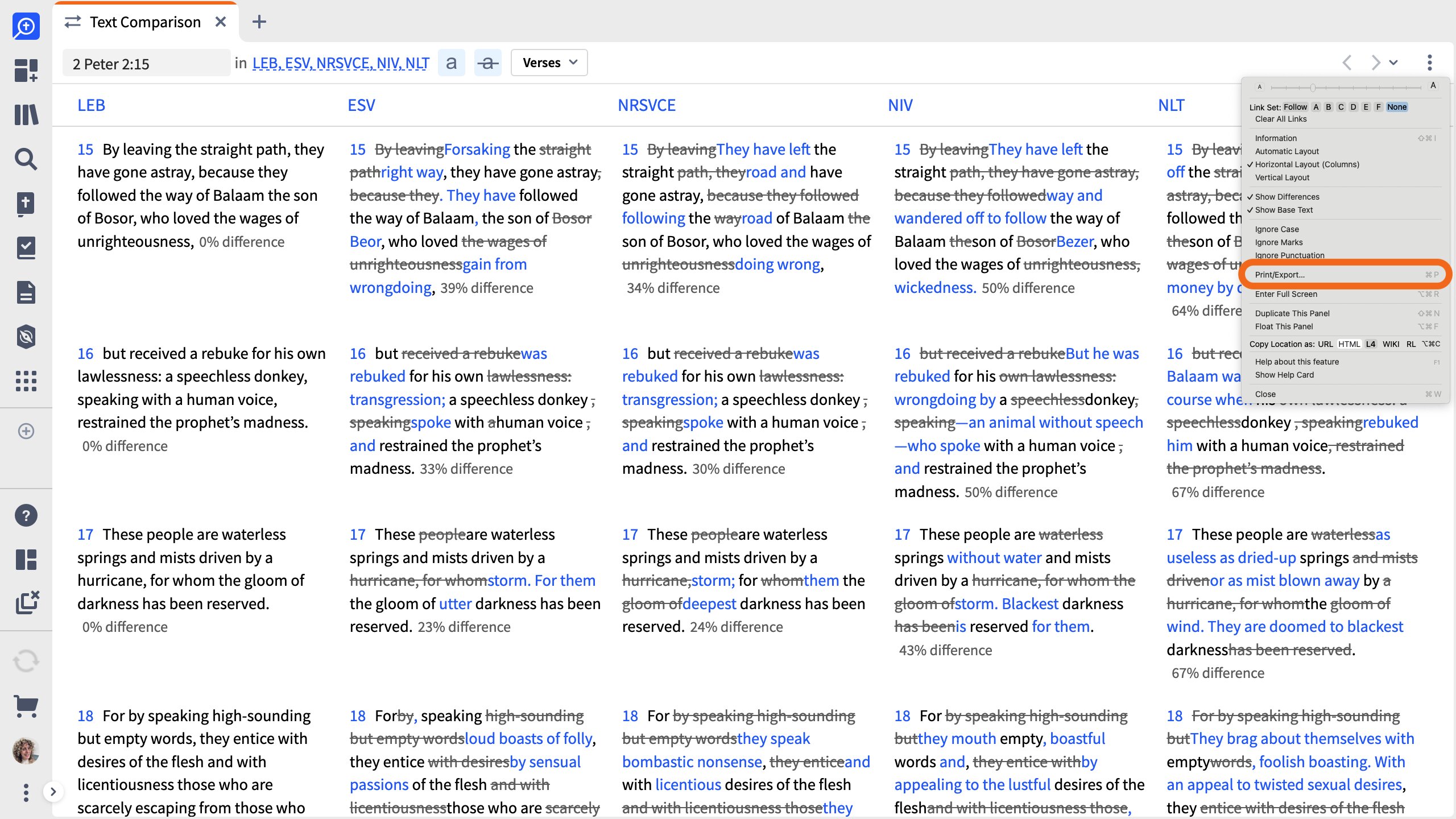Open the Search magnifier icon
Image resolution: width=1456 pixels, height=819 pixels.
[x=26, y=159]
